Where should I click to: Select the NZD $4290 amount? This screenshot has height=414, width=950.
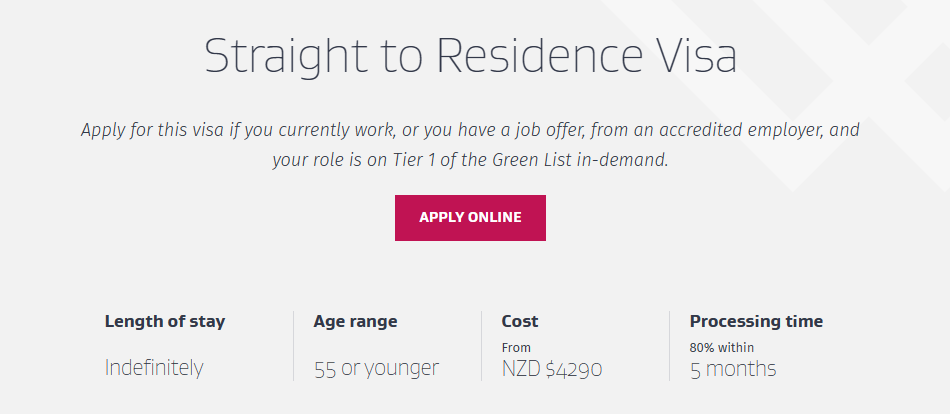552,369
